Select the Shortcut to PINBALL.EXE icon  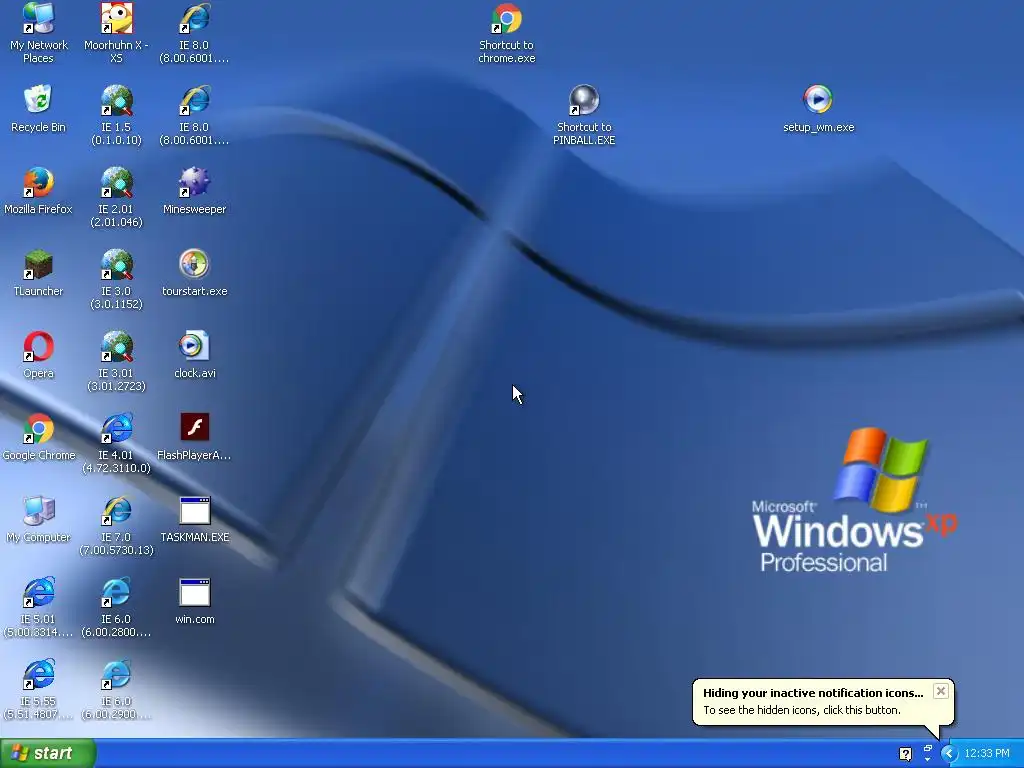(584, 100)
